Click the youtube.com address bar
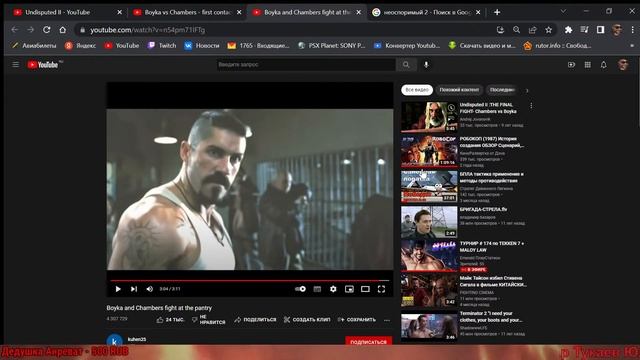This screenshot has width=640, height=360. (286, 30)
